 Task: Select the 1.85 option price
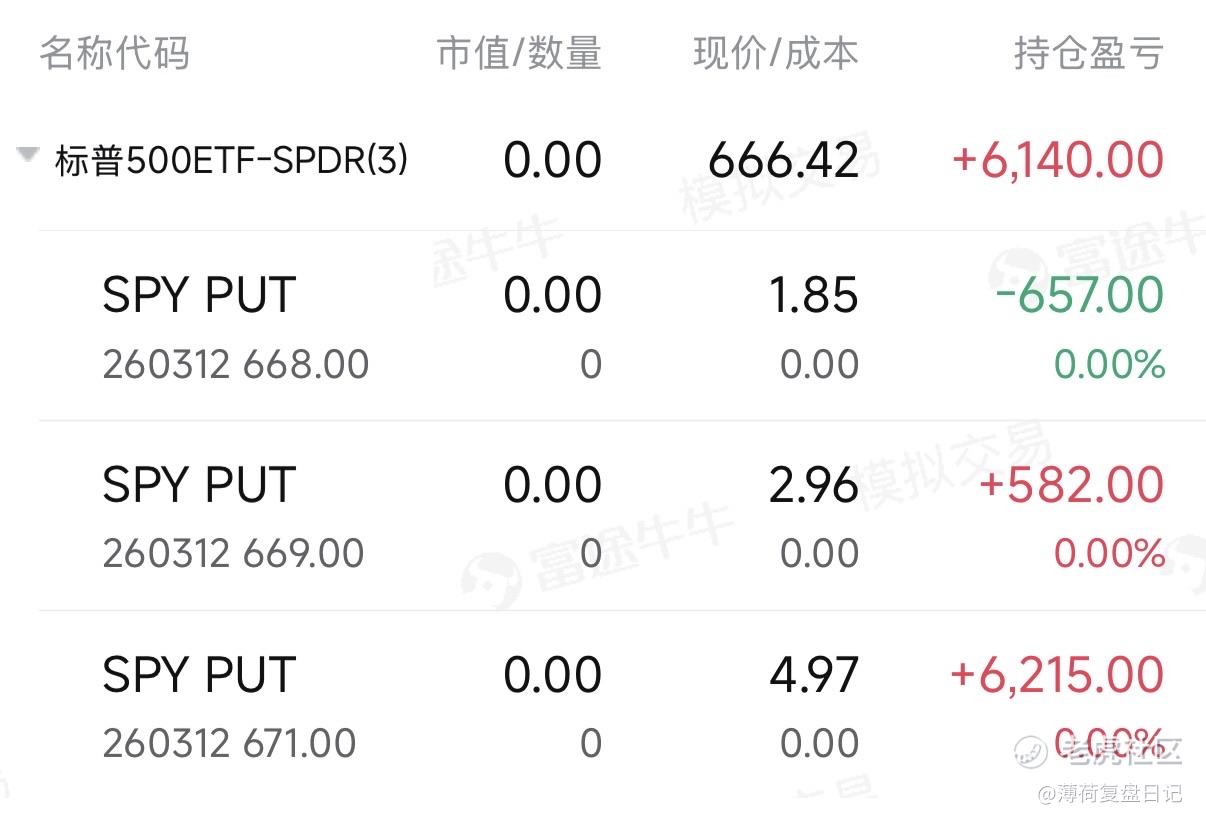tap(814, 295)
